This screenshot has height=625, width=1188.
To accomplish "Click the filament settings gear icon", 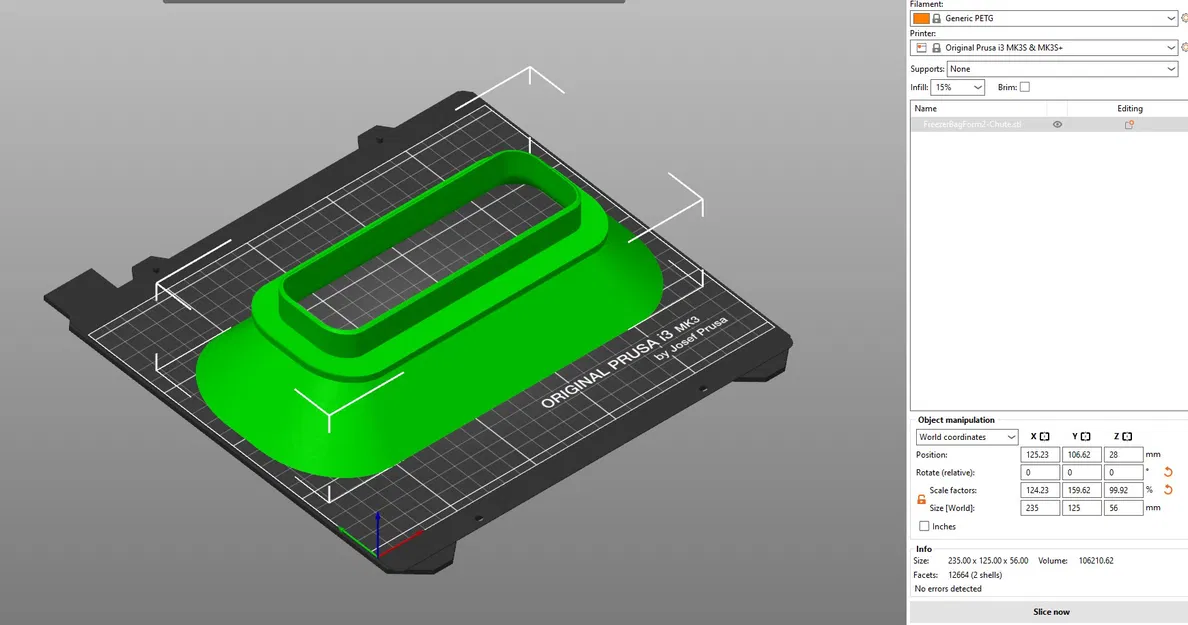I will click(x=1184, y=18).
